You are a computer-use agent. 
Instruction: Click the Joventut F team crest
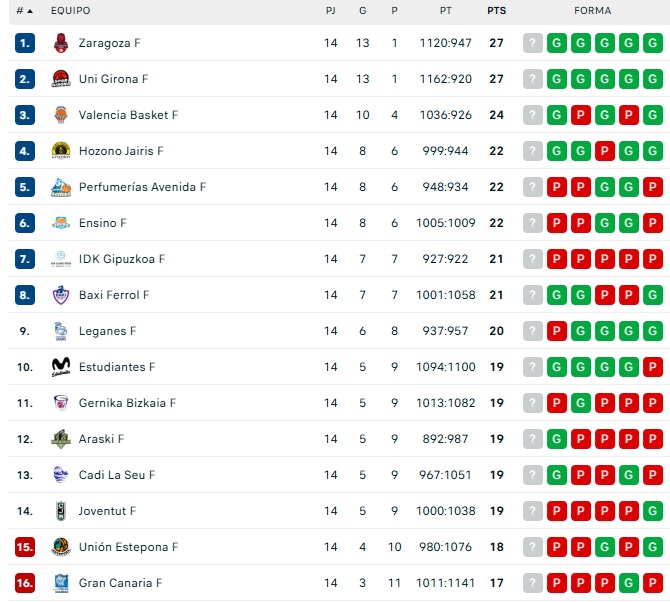60,511
